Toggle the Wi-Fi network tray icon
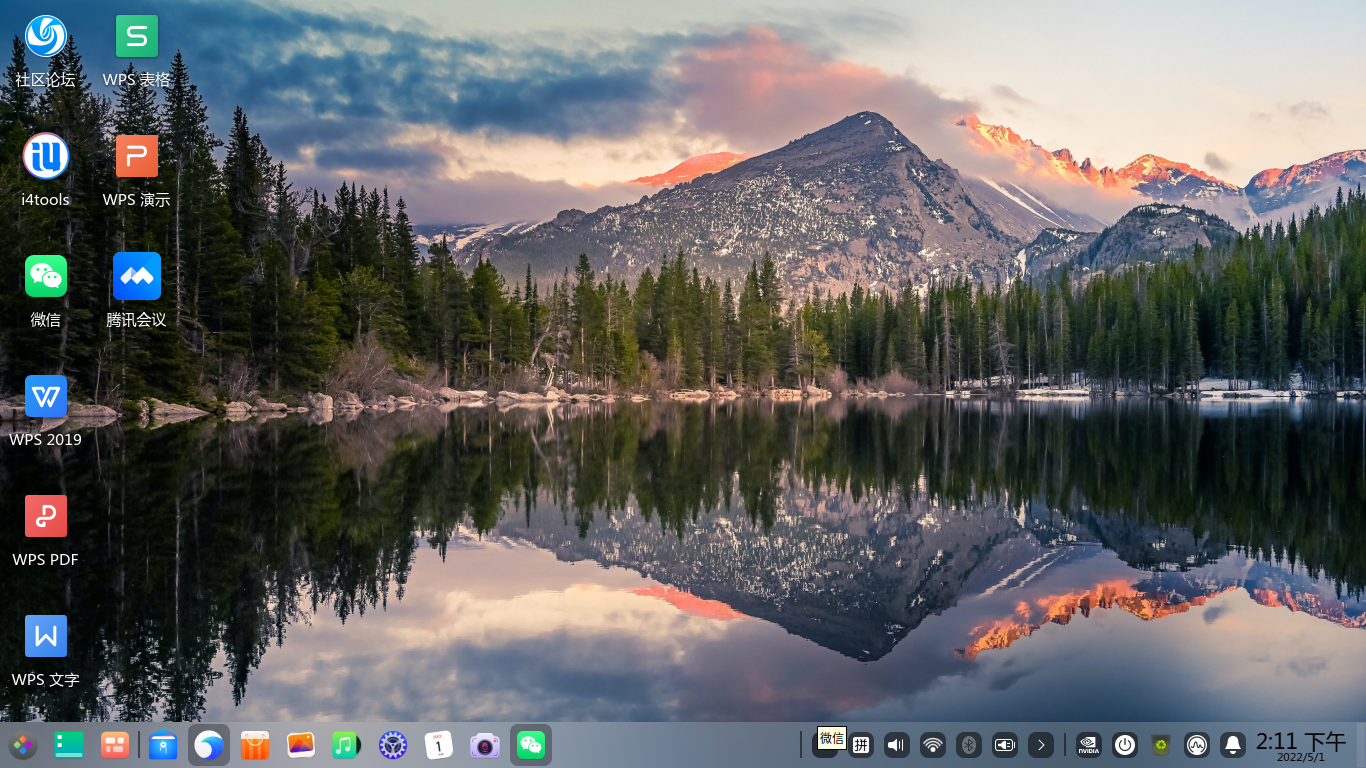 (x=932, y=745)
